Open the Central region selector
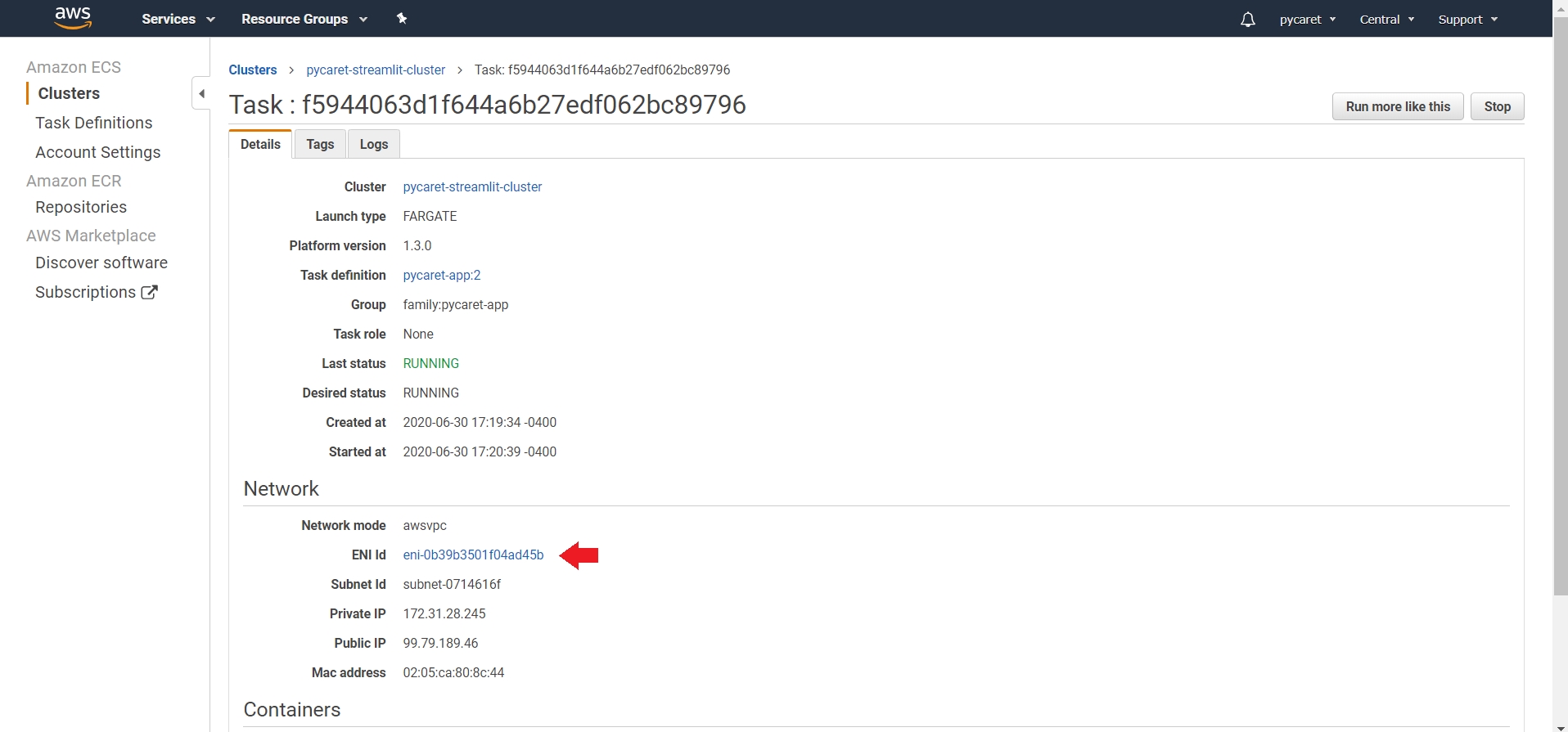 [1386, 20]
